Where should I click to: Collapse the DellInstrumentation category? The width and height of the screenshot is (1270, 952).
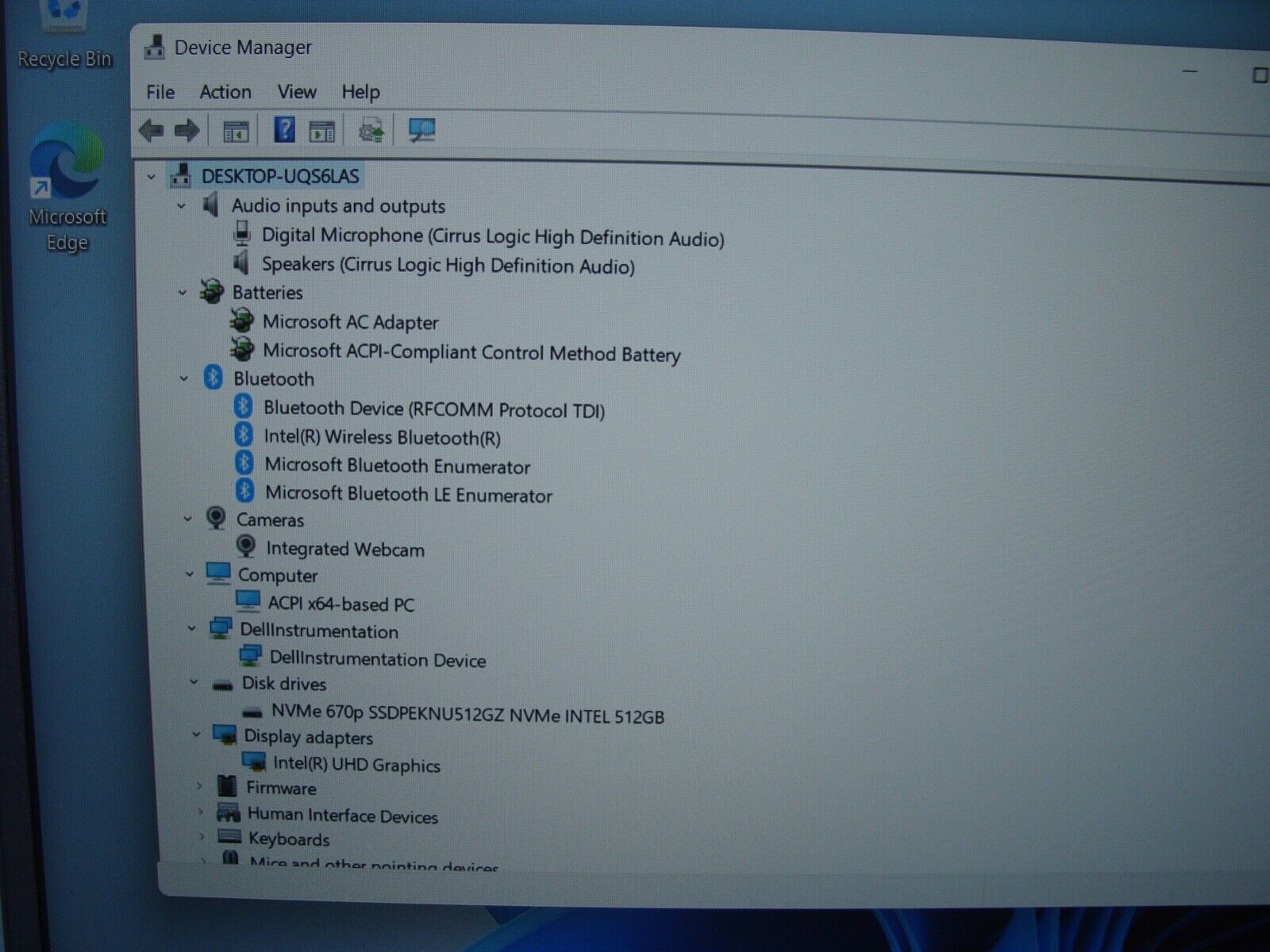(191, 629)
